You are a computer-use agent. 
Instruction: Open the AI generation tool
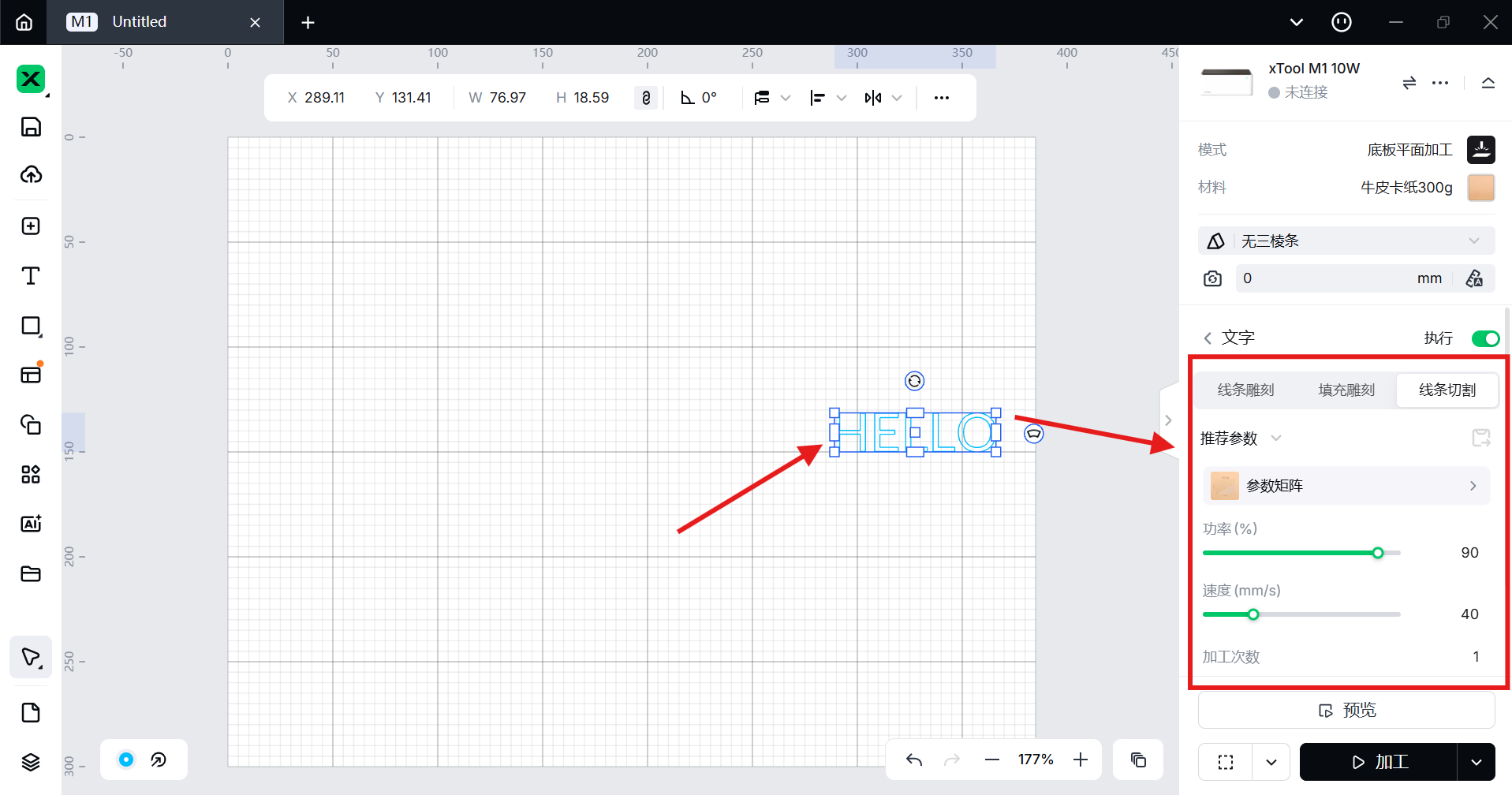pos(31,524)
